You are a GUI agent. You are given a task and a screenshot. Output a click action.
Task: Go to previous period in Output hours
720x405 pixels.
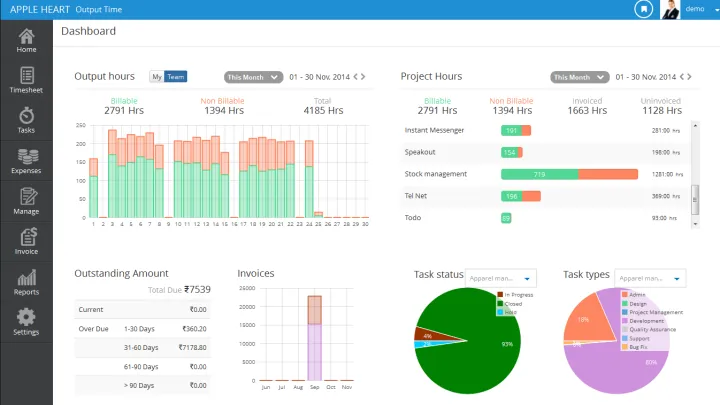pos(356,77)
